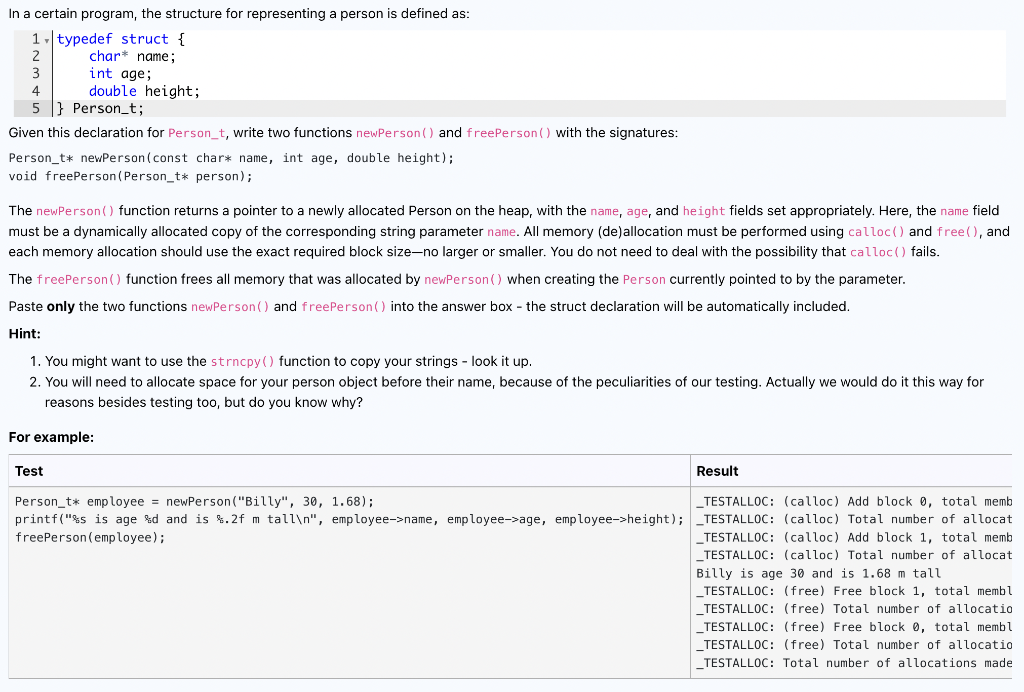
Task: Click the Test column header
Action: click(26, 470)
